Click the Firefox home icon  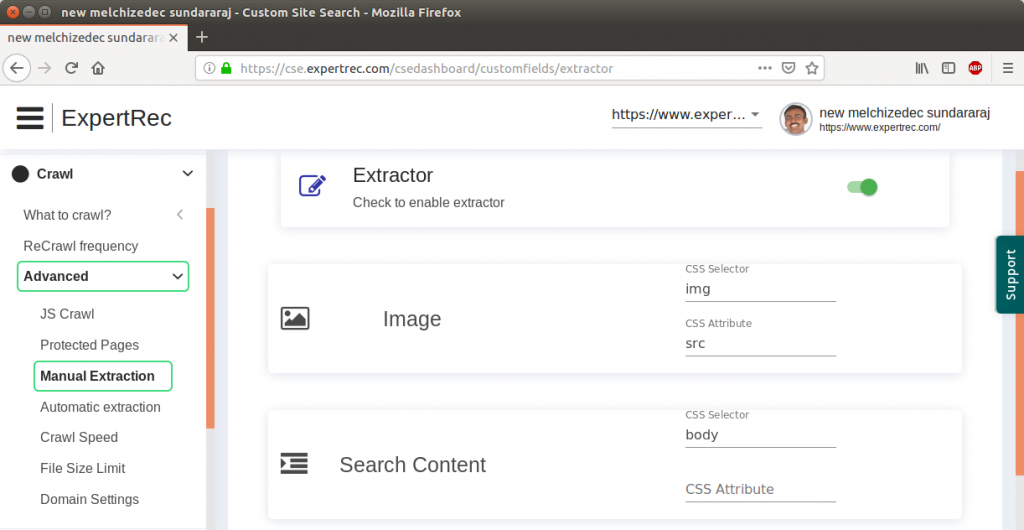[x=98, y=69]
